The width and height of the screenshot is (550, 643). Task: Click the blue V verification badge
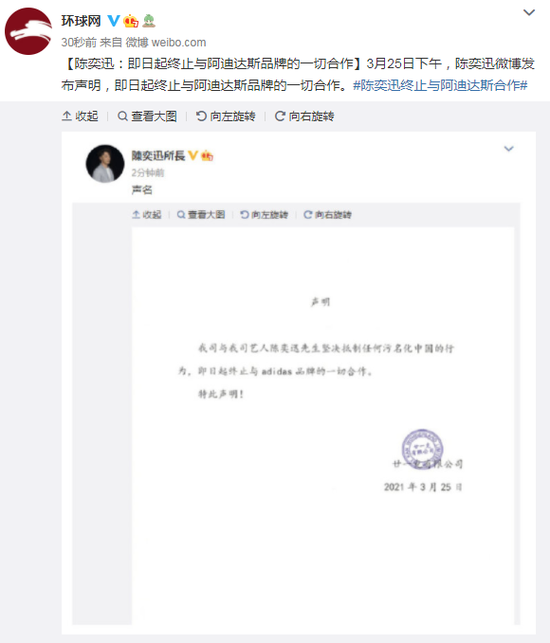point(113,21)
